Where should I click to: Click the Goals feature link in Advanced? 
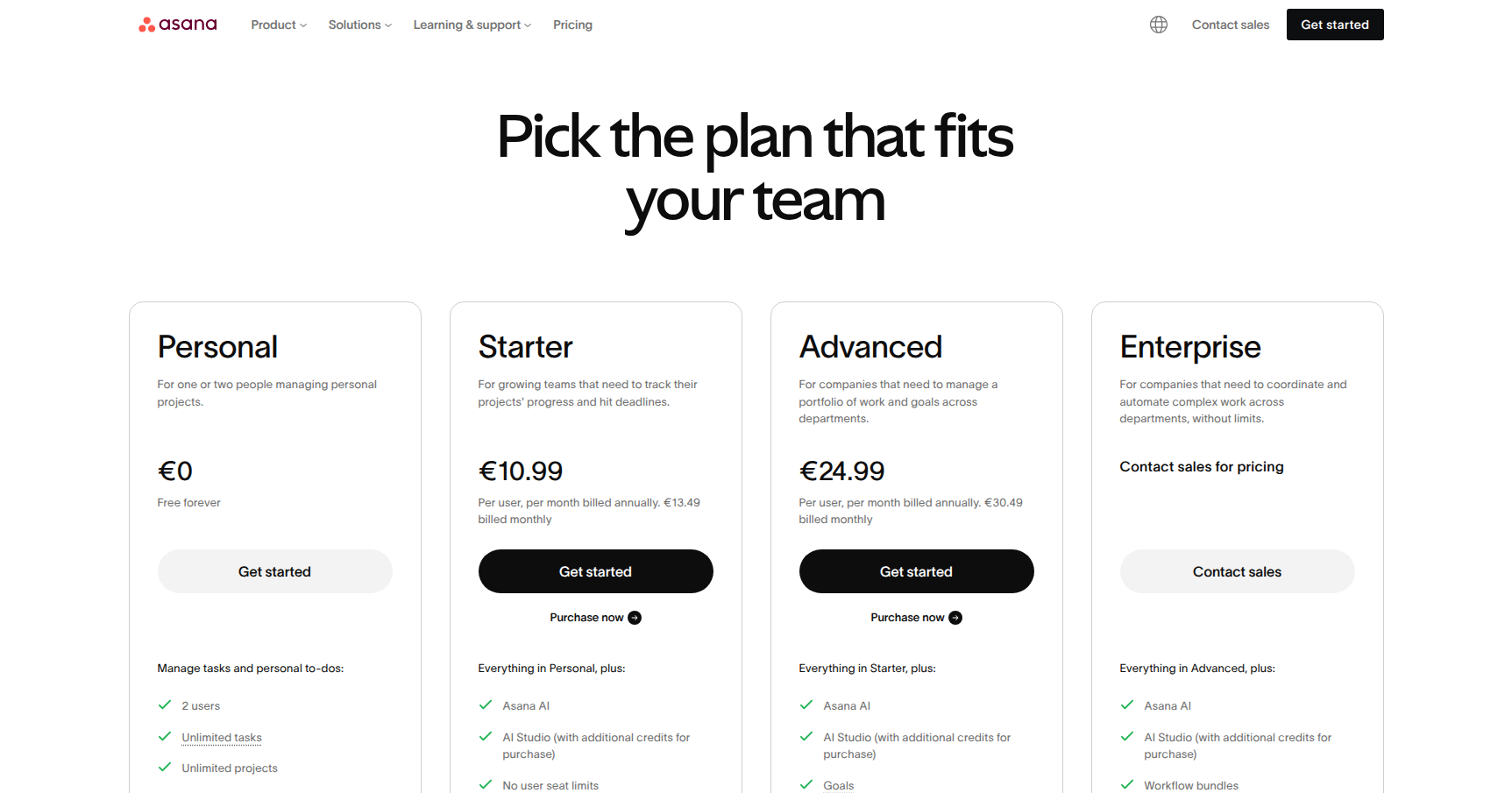[x=838, y=785]
